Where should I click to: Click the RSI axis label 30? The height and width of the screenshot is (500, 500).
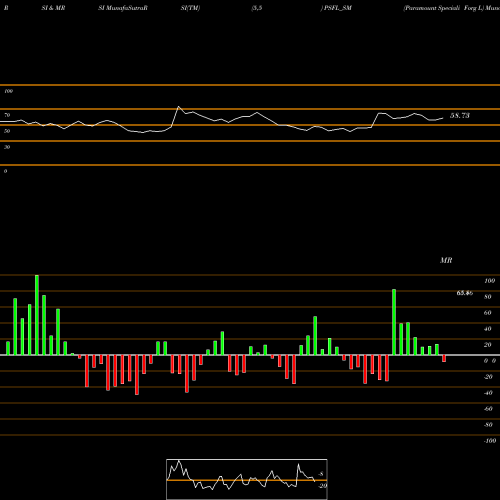pyautogui.click(x=7, y=147)
